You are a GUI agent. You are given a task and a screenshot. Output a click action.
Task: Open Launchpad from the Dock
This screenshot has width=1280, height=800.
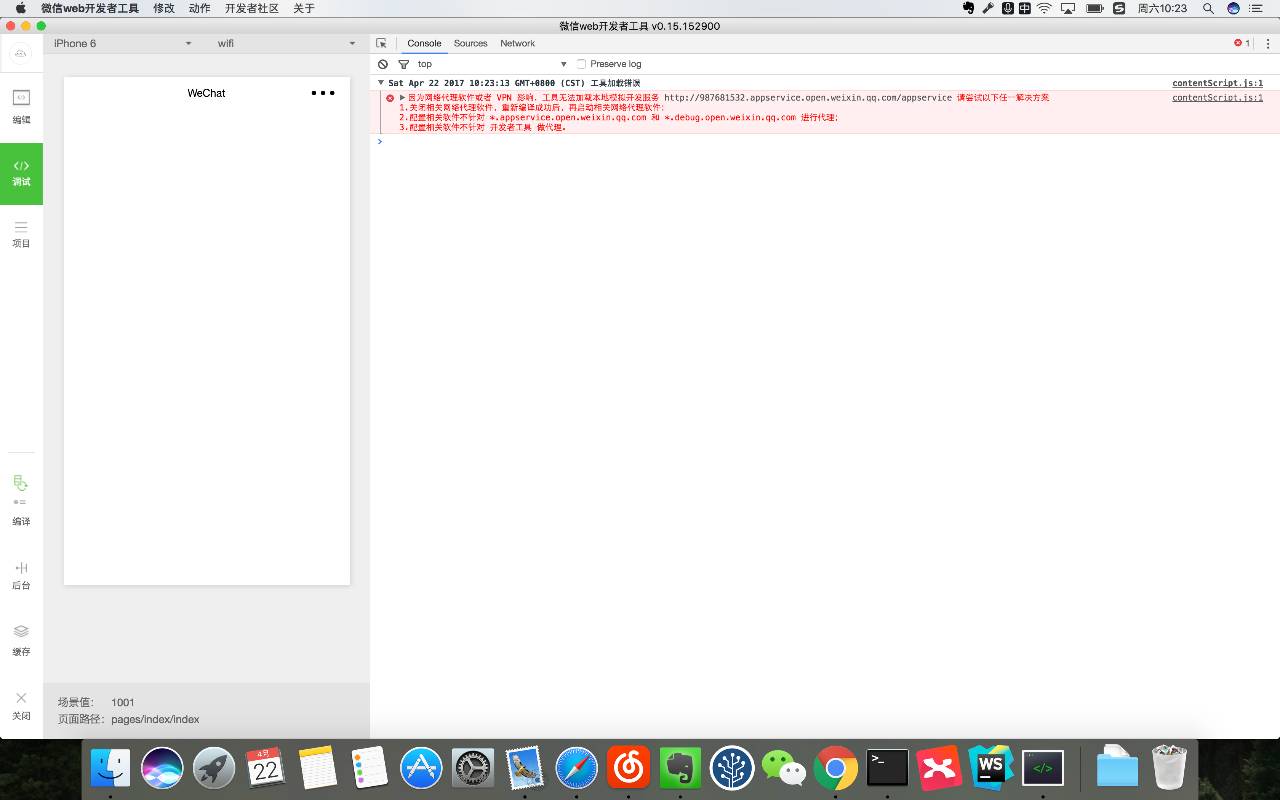click(214, 768)
